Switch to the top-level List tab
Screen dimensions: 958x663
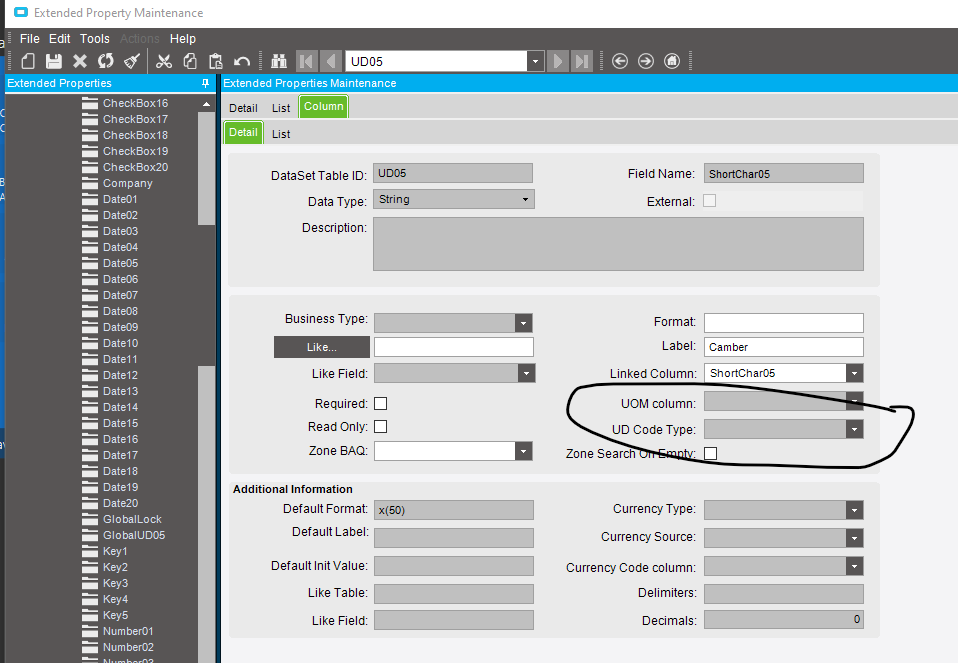pyautogui.click(x=281, y=108)
